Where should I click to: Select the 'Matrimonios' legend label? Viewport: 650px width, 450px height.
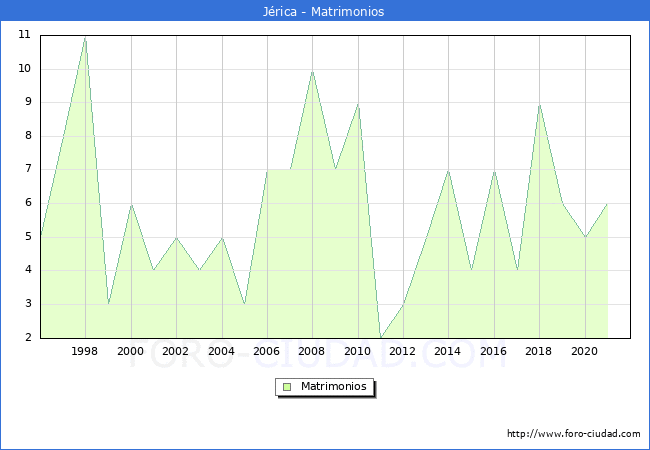(x=334, y=386)
